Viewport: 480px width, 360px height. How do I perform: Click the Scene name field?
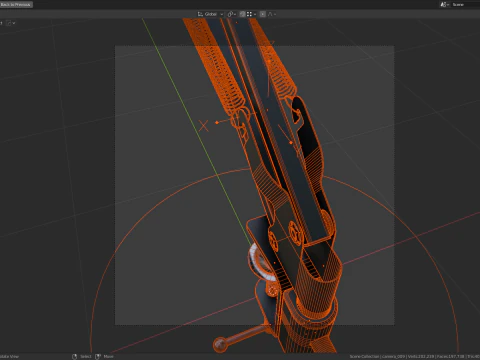coord(465,4)
